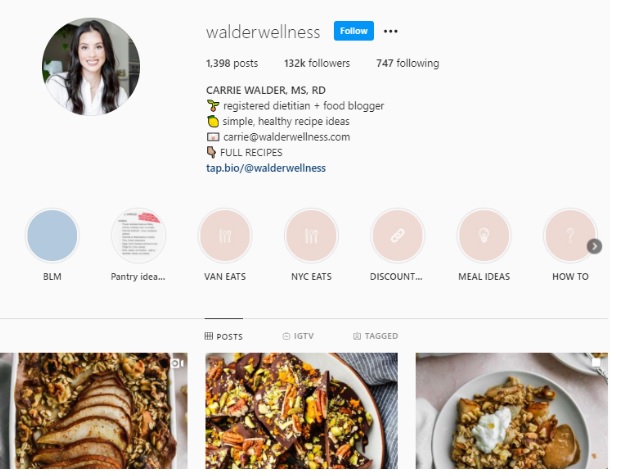View the VAN EATS highlight circle
618x476 pixels.
[x=225, y=236]
